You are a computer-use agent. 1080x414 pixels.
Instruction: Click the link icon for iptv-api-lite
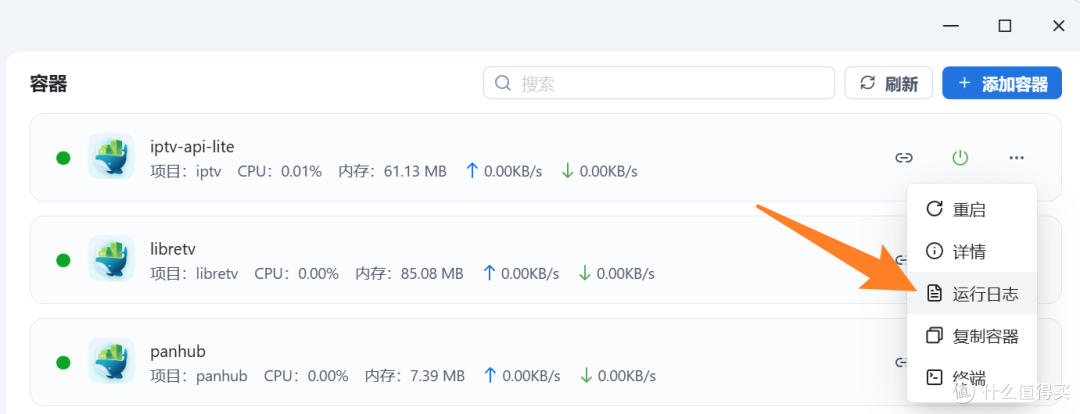pyautogui.click(x=904, y=158)
